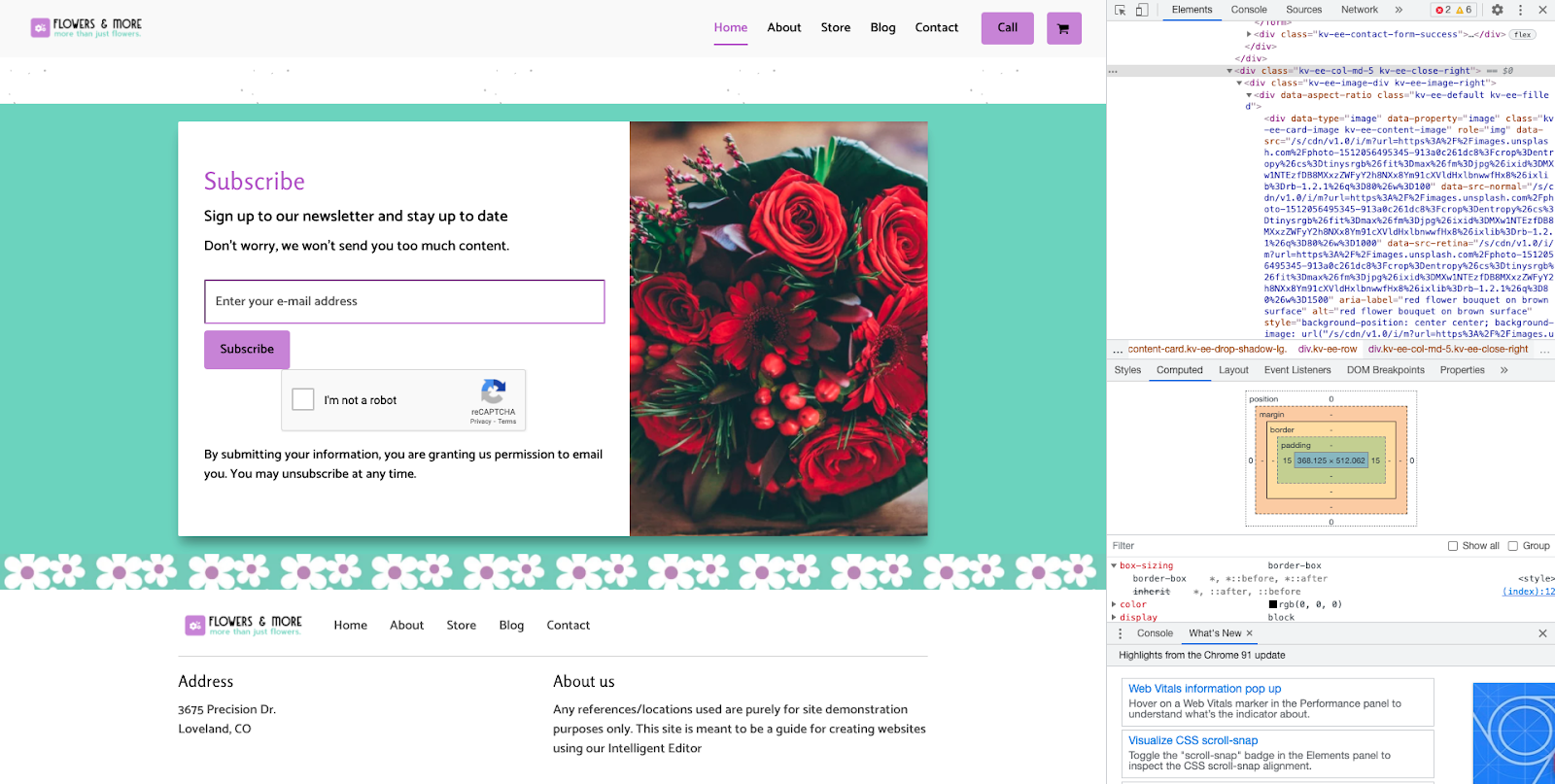Open the Sources tab
The width and height of the screenshot is (1555, 784).
tap(1304, 10)
